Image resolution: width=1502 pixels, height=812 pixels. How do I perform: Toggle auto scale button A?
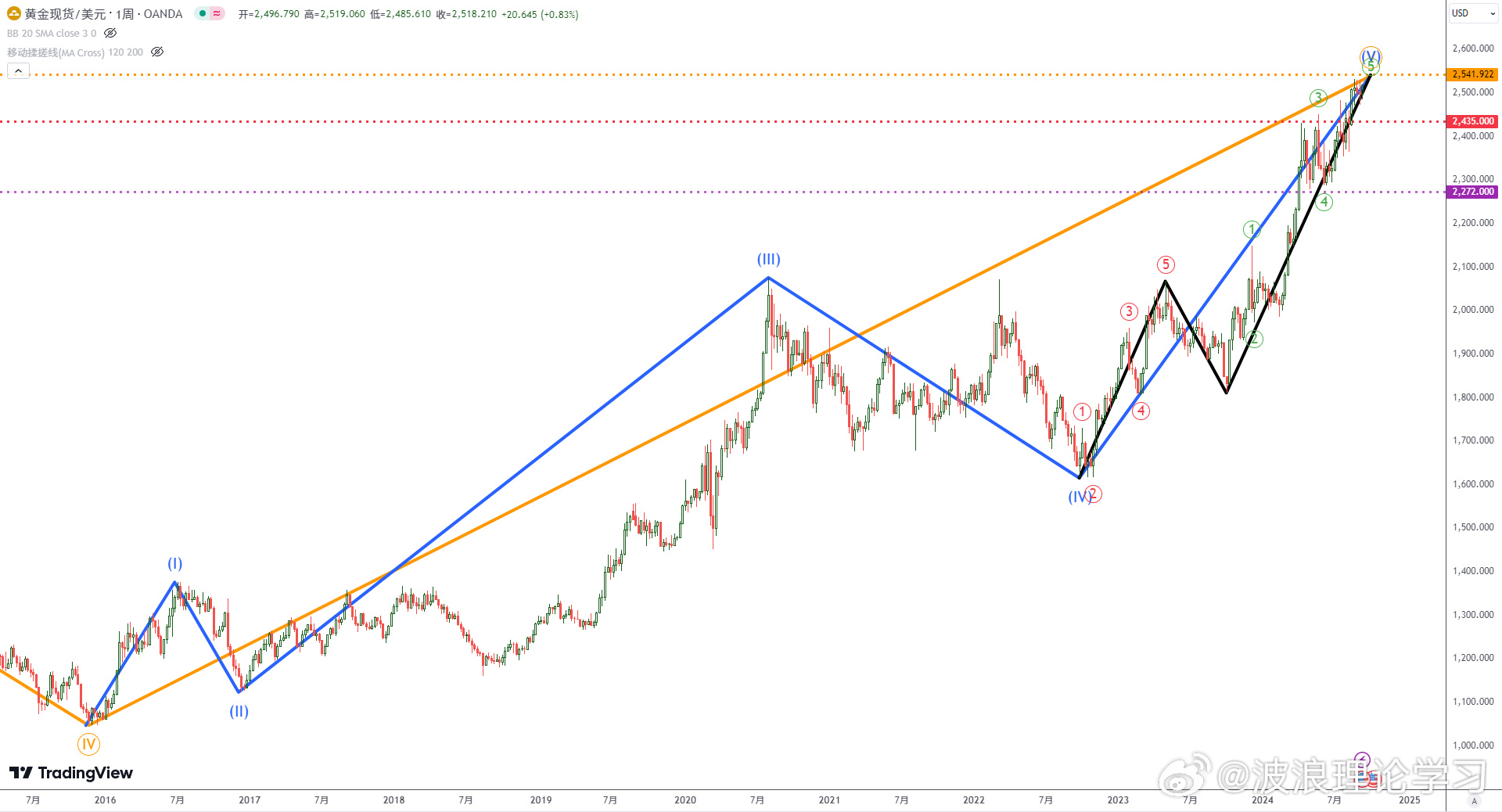coord(1475,800)
